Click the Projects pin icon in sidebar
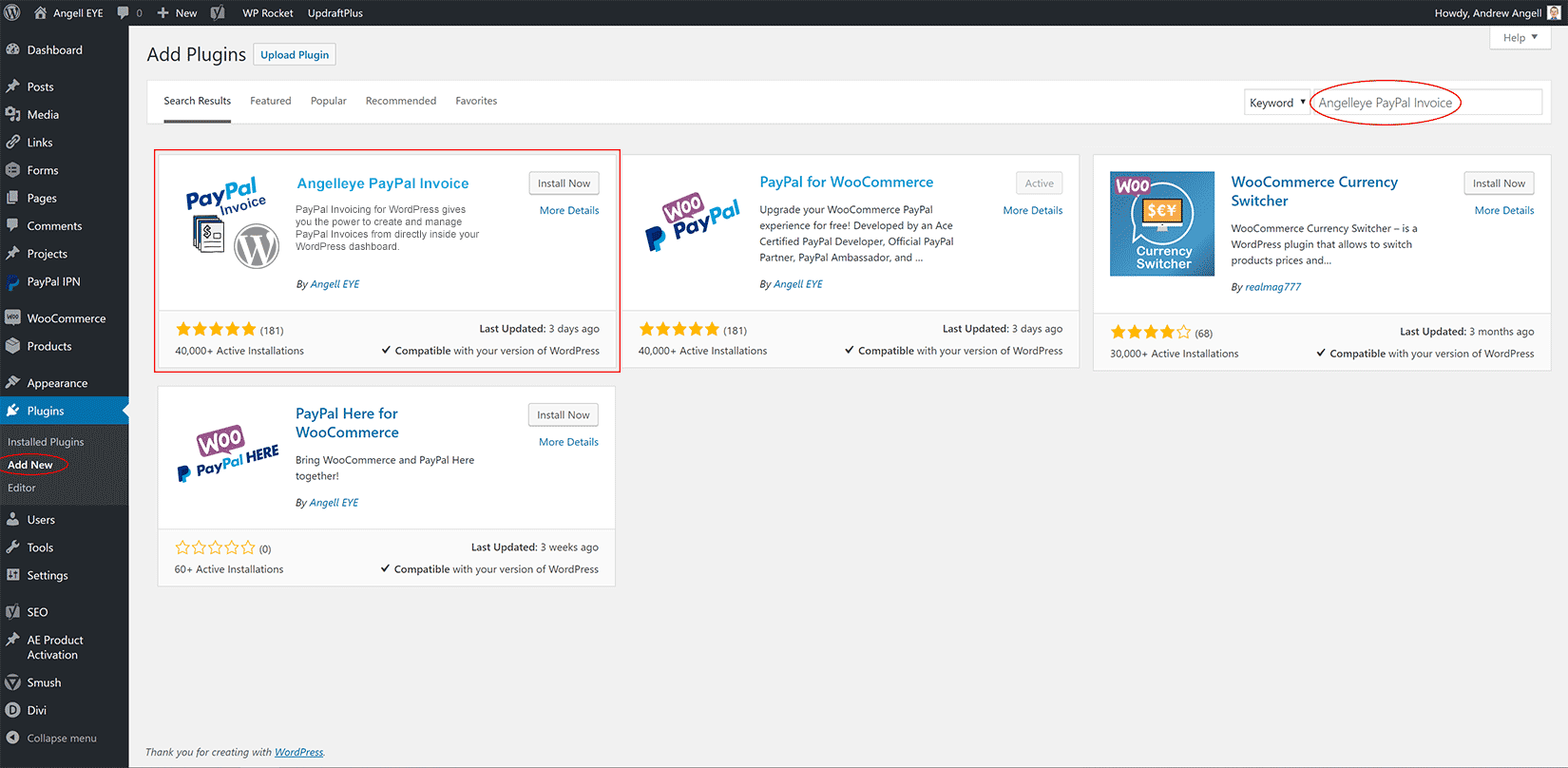The height and width of the screenshot is (768, 1568). [12, 254]
